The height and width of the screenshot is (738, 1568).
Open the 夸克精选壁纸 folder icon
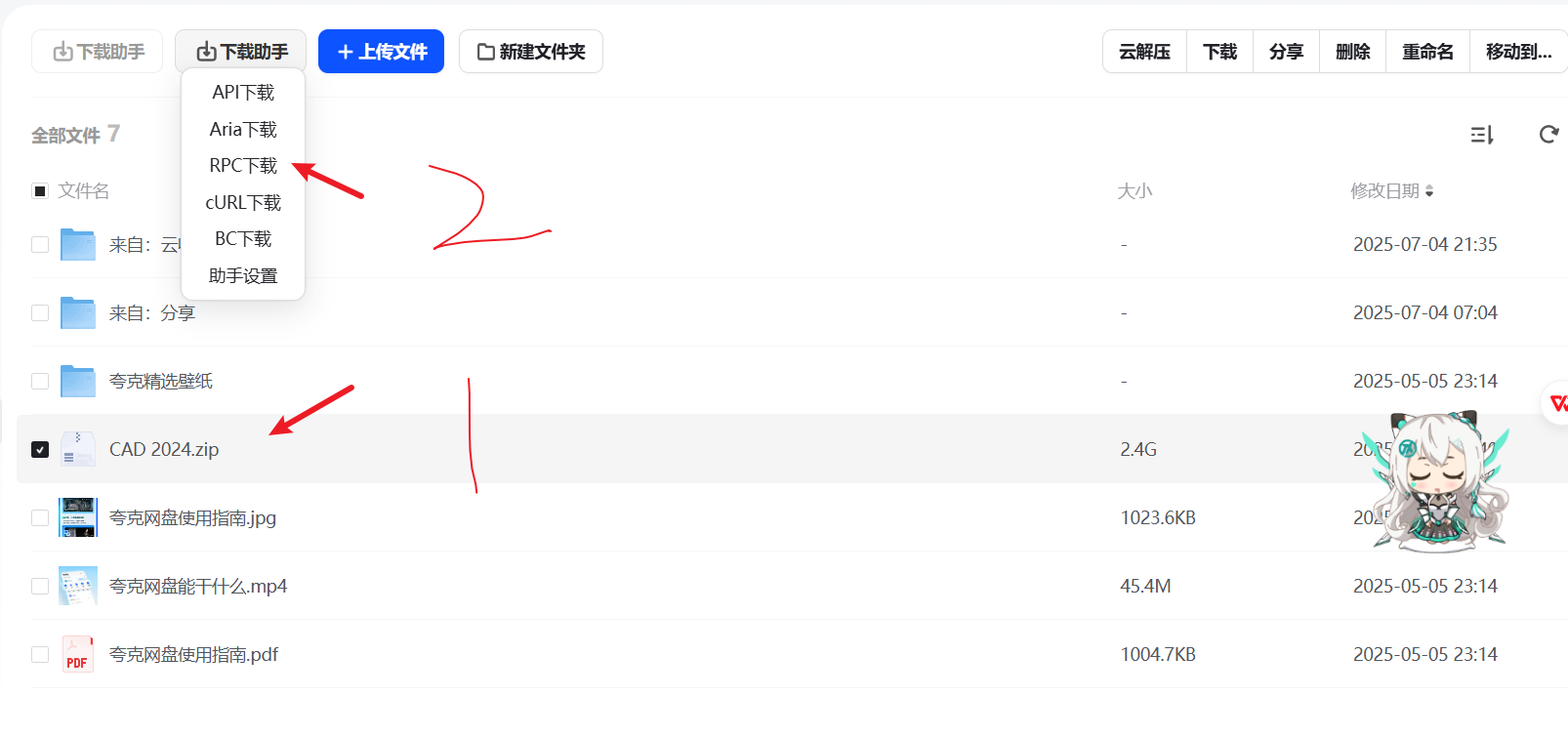click(78, 381)
